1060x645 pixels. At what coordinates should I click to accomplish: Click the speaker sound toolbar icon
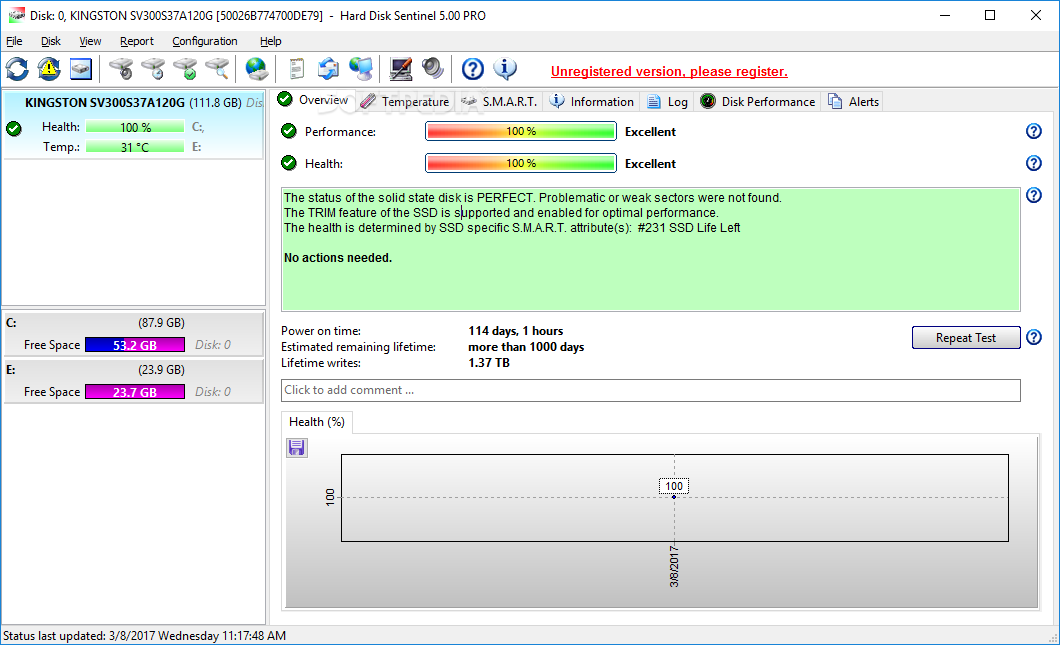[433, 69]
